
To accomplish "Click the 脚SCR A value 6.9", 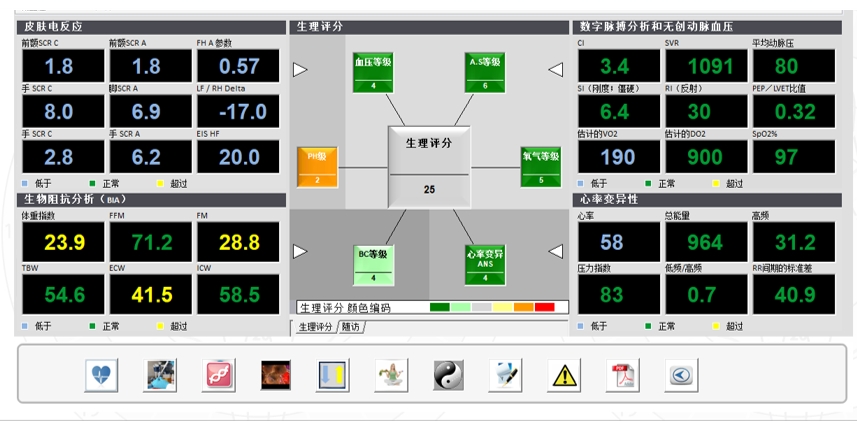I will point(151,112).
